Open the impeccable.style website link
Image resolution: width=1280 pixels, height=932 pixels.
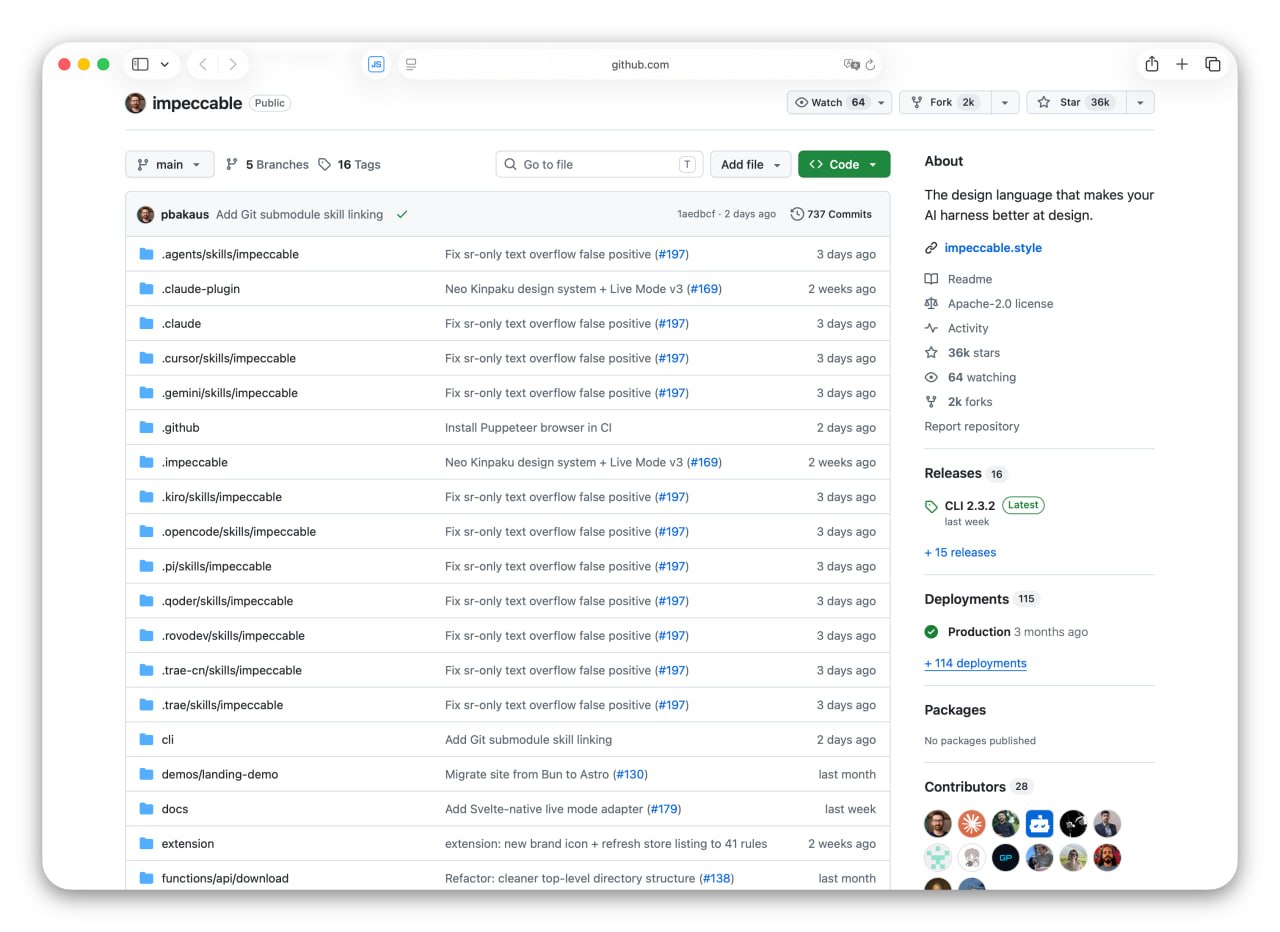point(993,248)
